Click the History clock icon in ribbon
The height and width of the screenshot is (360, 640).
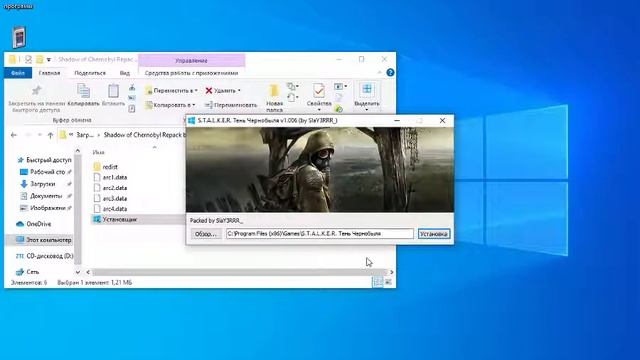338,109
